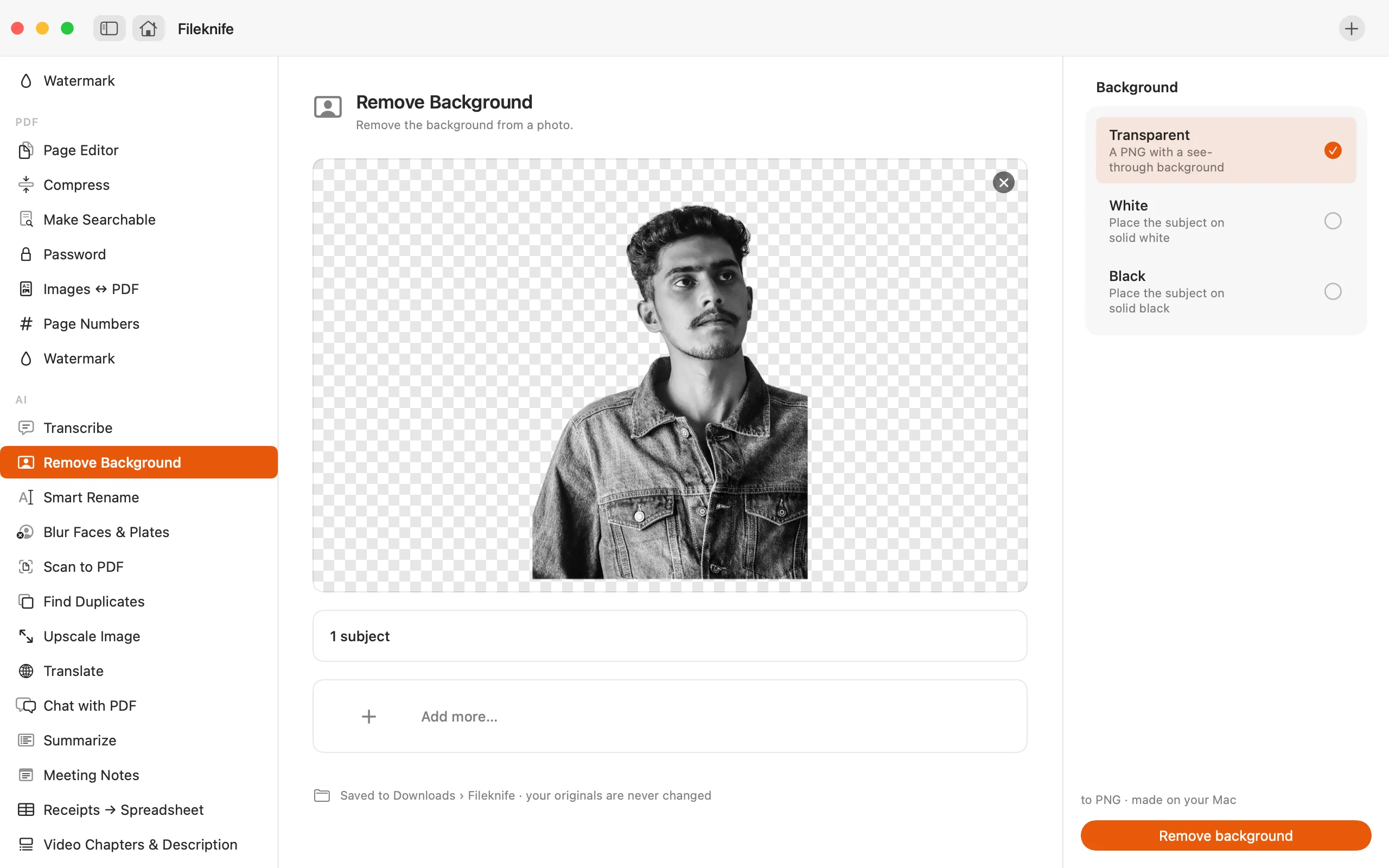Open the Page Numbers tool
Viewport: 1389px width, 868px height.
(x=139, y=324)
